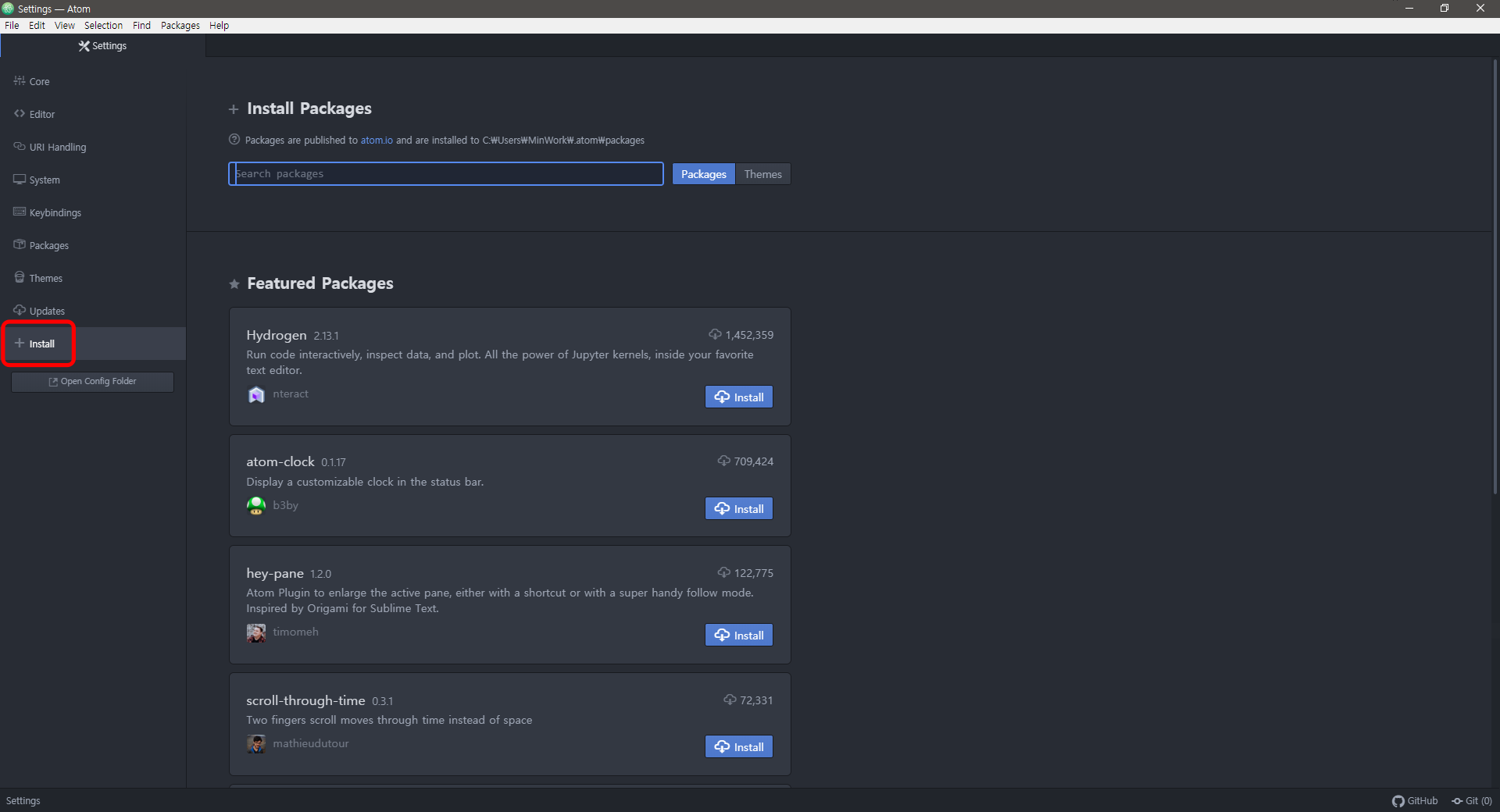1500x812 pixels.
Task: Install the atom-clock package
Action: tap(739, 508)
